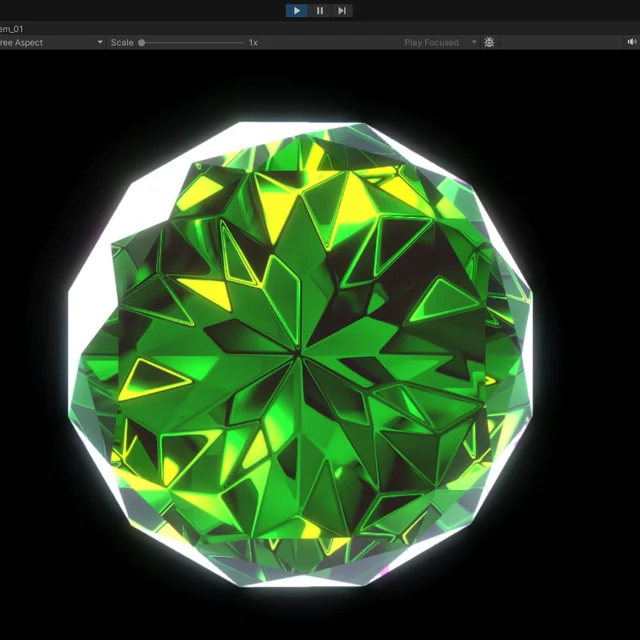This screenshot has height=640, width=640.
Task: Click the Scale slider handle
Action: 142,43
